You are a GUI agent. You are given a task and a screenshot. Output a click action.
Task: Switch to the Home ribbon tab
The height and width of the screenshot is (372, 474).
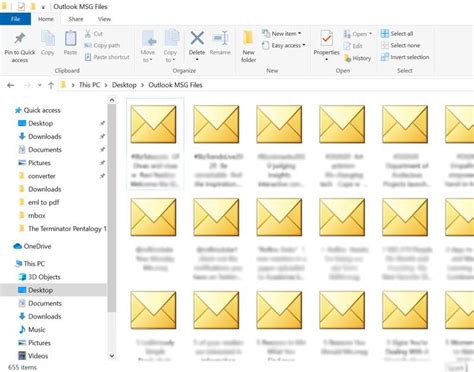coord(46,19)
